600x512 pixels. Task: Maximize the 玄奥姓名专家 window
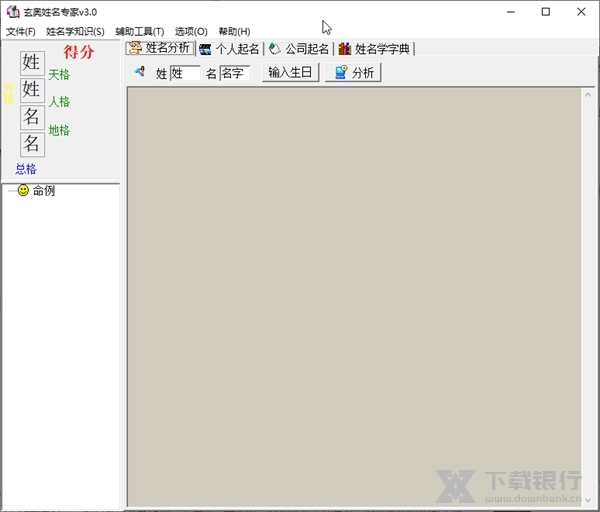pos(546,12)
